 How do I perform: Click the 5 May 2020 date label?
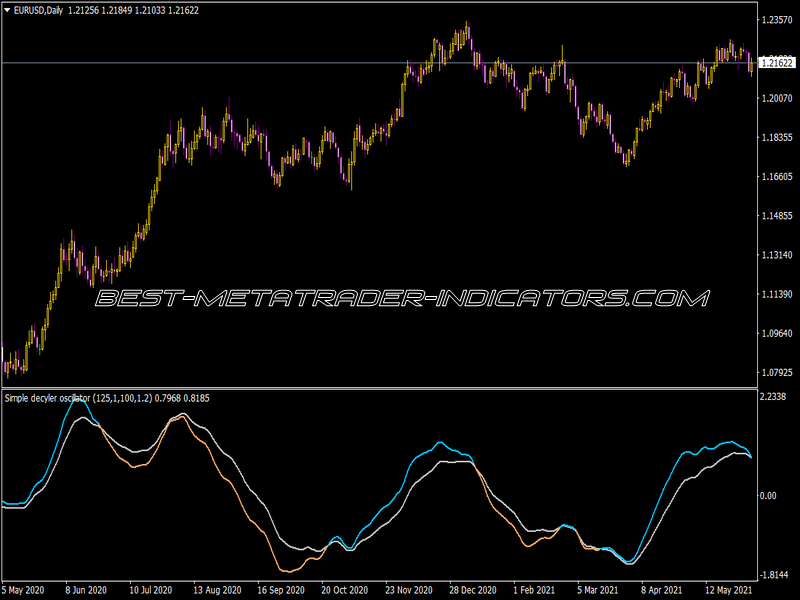23,590
